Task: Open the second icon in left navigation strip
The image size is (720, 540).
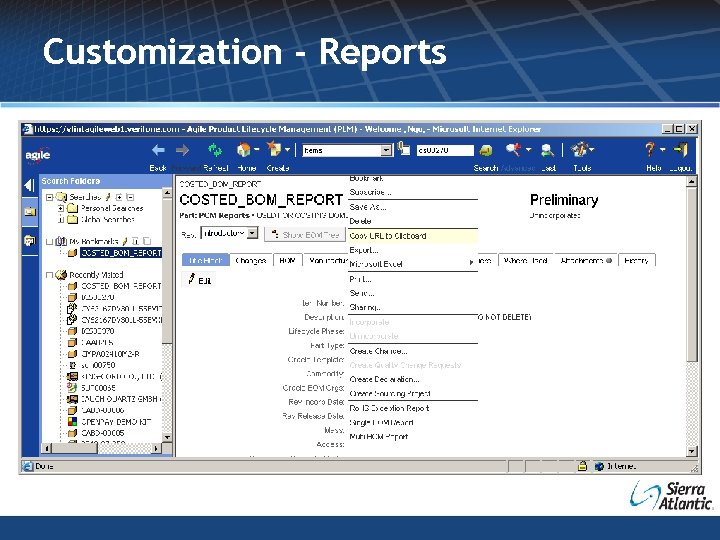Action: (30, 241)
